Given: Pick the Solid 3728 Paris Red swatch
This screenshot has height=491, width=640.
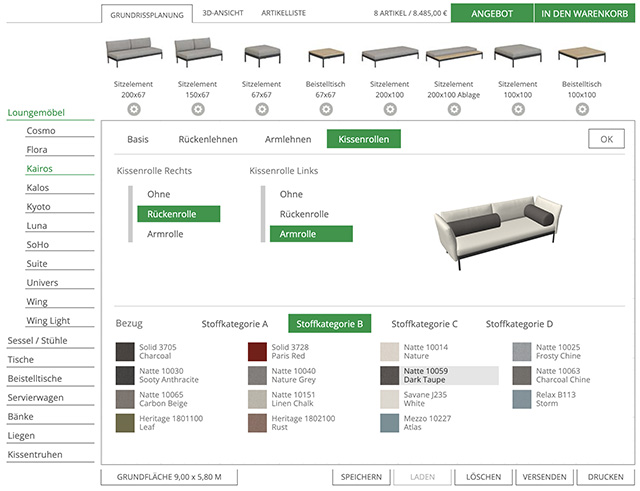Looking at the screenshot, I should 258,351.
